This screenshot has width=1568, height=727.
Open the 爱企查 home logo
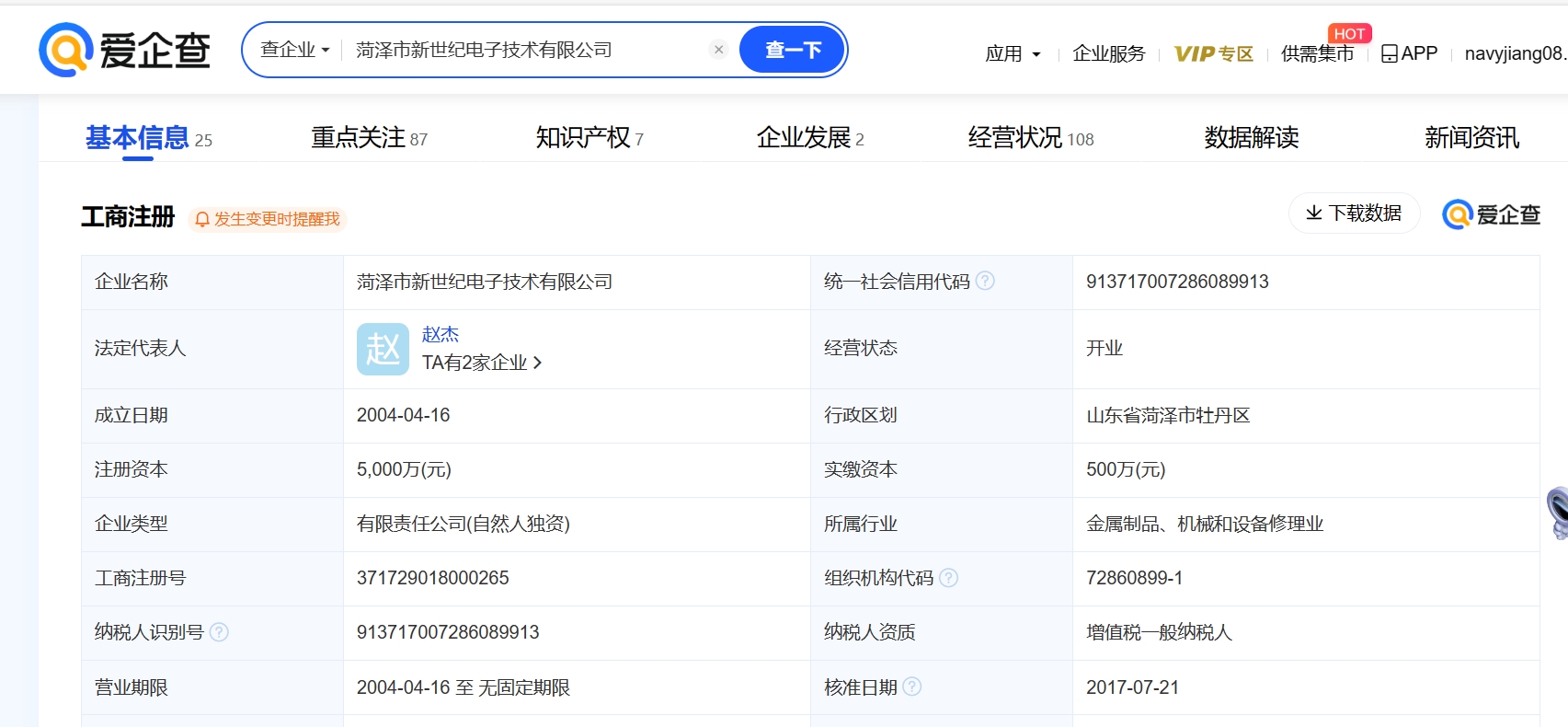(x=125, y=50)
